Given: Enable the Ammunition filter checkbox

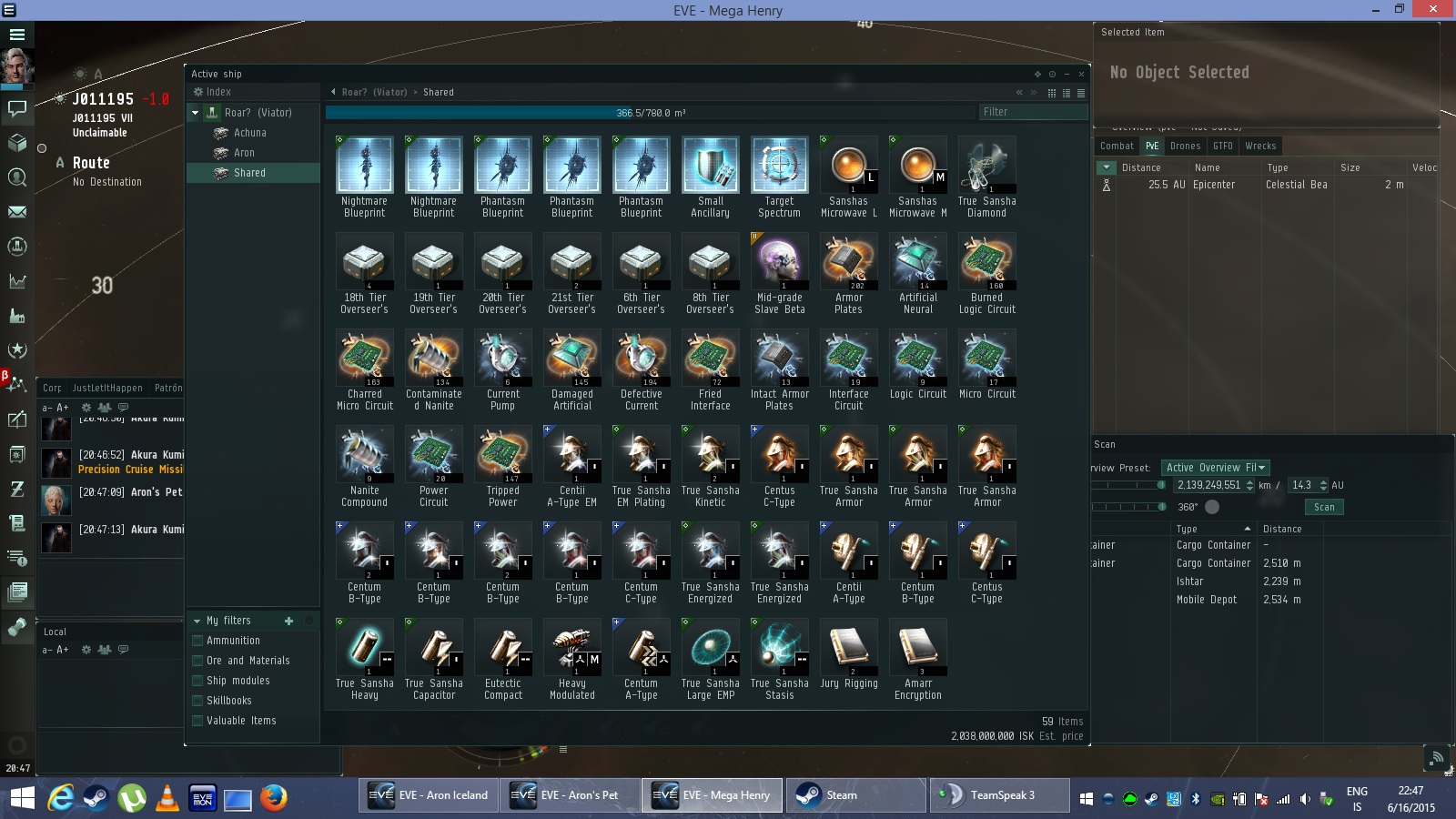Looking at the screenshot, I should tap(197, 641).
